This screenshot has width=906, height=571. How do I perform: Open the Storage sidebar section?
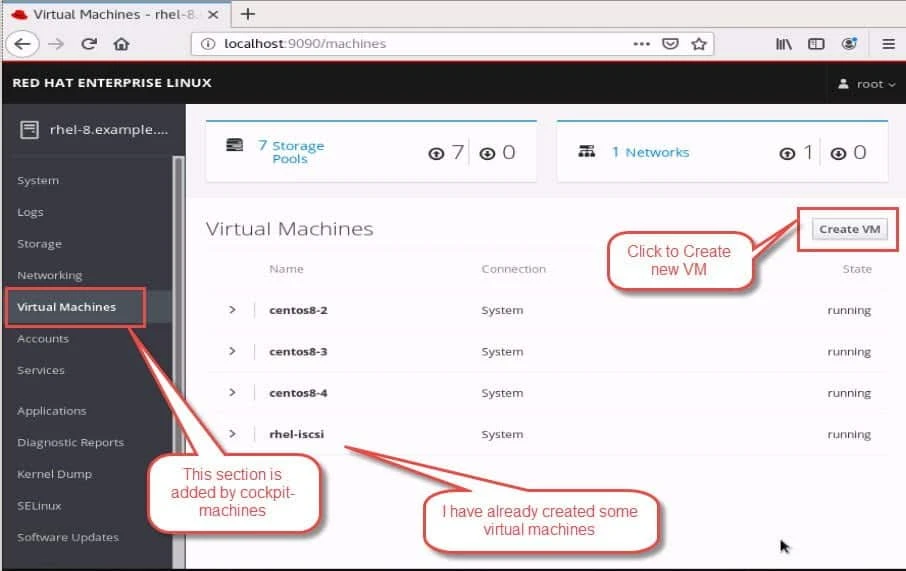[39, 244]
